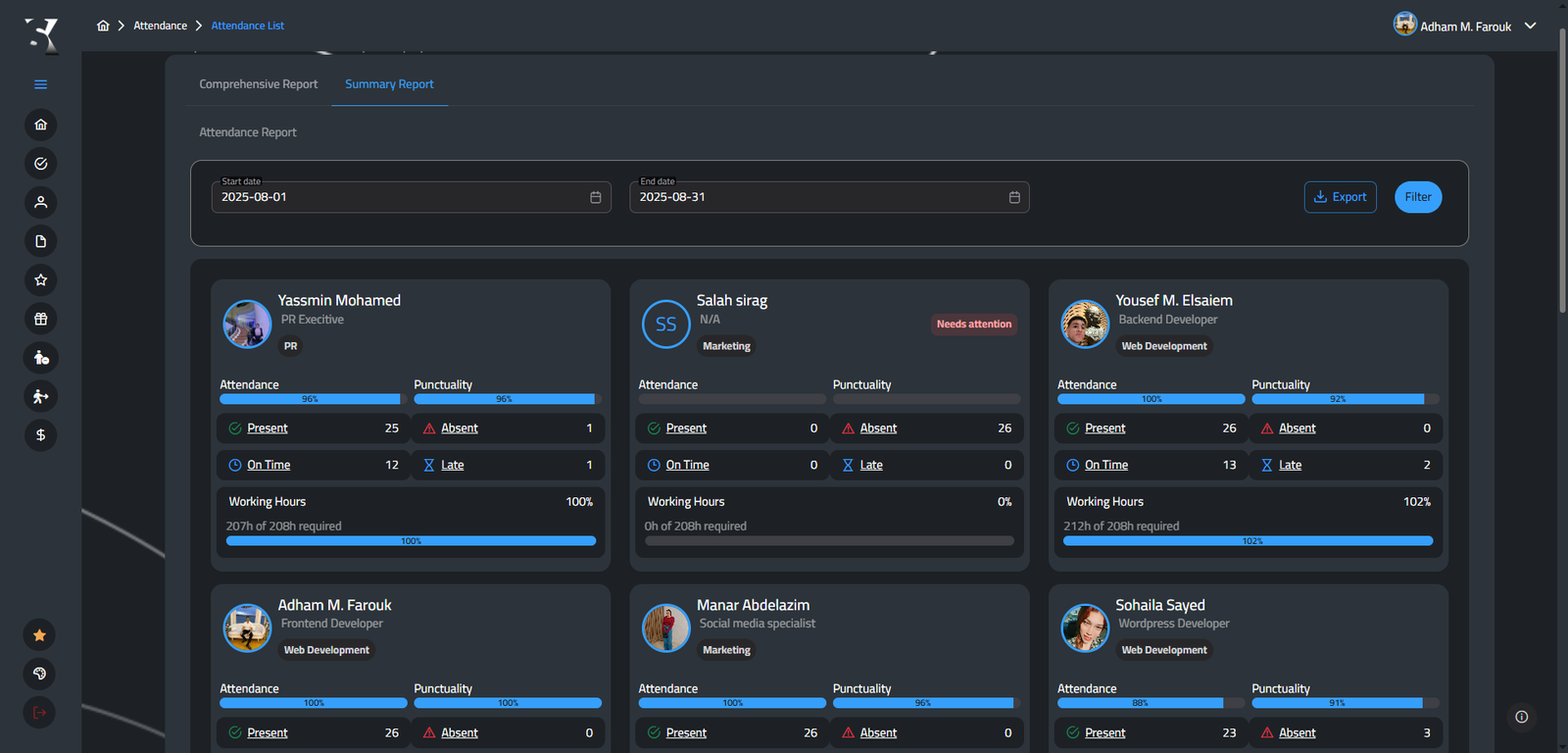Open calendar picker for End date

tap(1014, 197)
